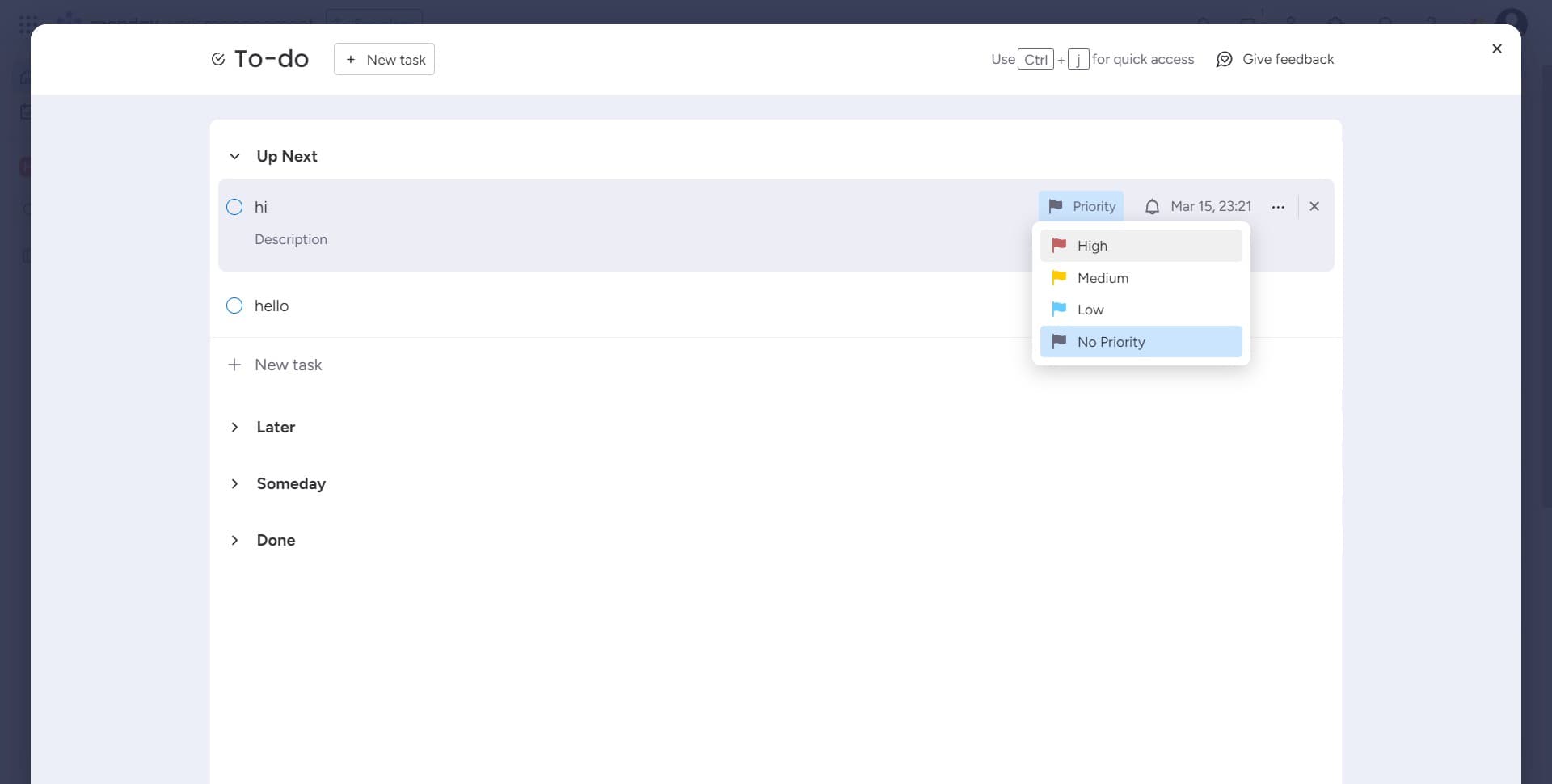Click the X to collapse the hi task
1552x784 pixels.
pos(1314,206)
